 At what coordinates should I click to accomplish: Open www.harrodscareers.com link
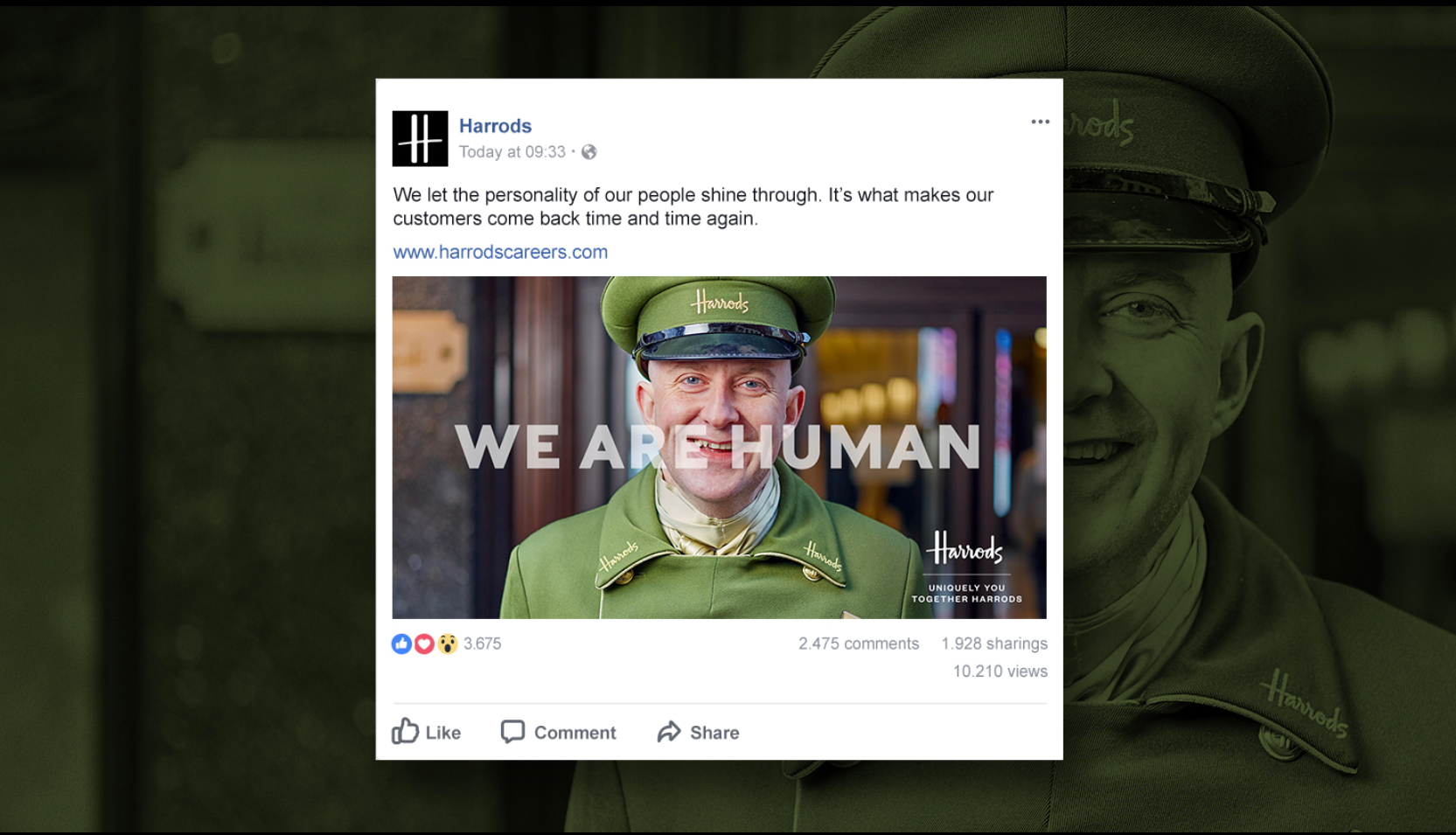coord(500,252)
